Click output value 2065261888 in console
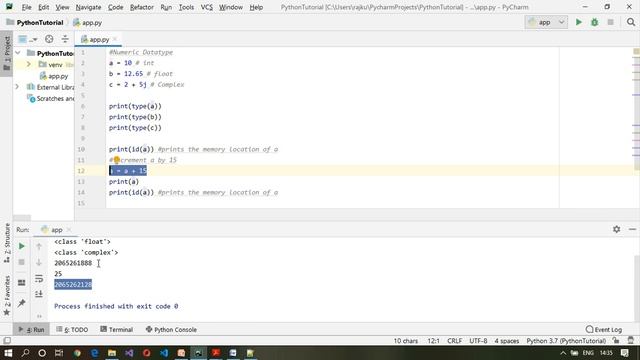This screenshot has width=640, height=360. point(73,263)
